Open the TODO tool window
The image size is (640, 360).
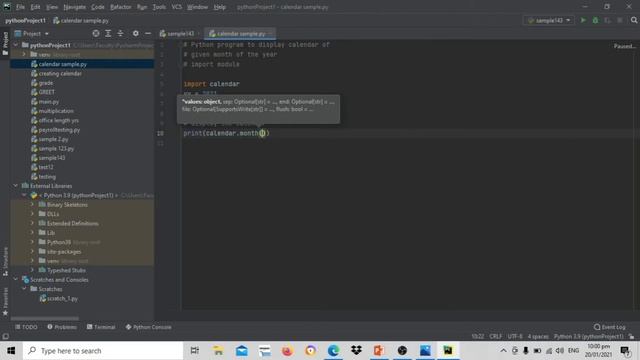tap(27, 327)
